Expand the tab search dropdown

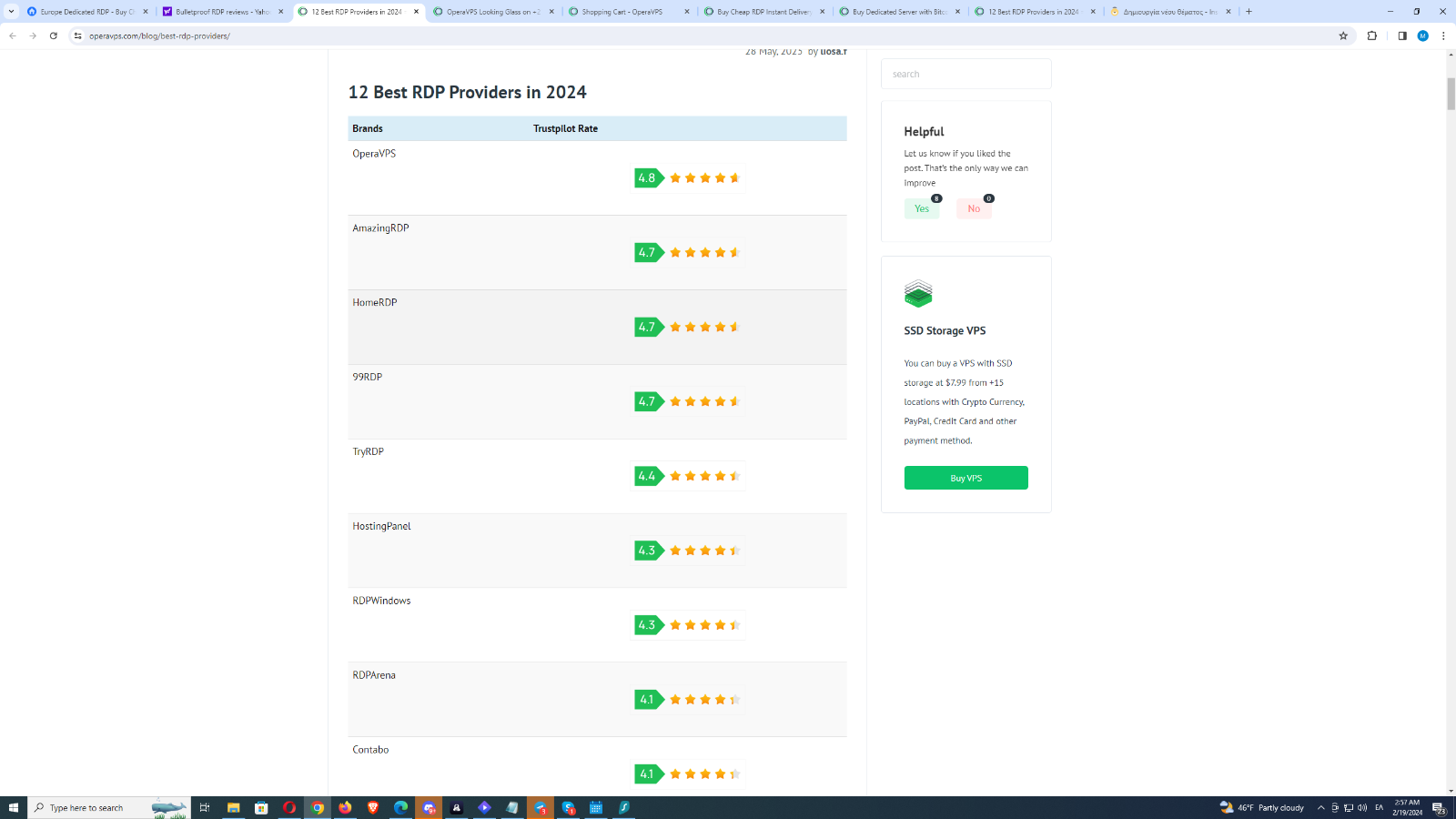[11, 12]
